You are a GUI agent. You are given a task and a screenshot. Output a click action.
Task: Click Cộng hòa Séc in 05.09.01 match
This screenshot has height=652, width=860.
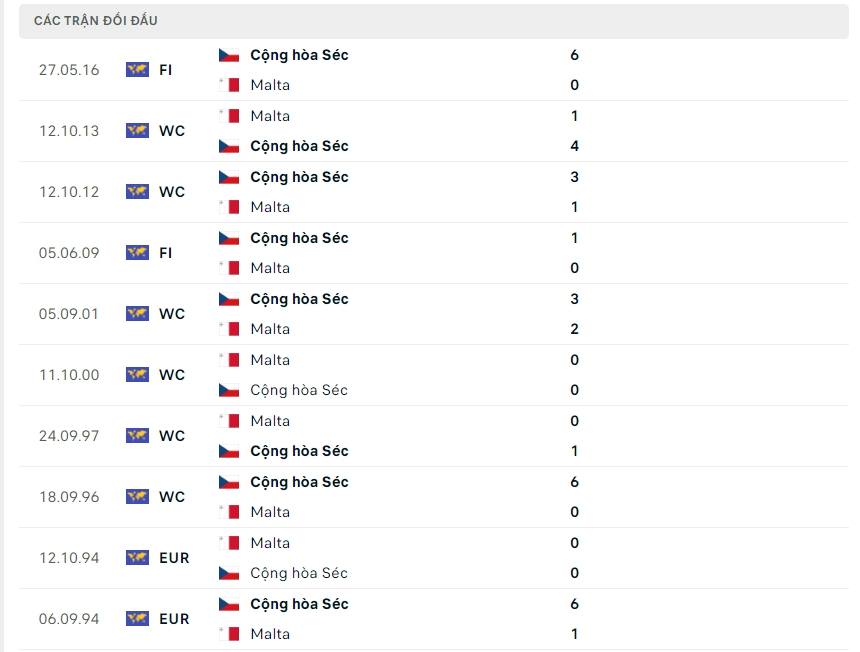[299, 299]
